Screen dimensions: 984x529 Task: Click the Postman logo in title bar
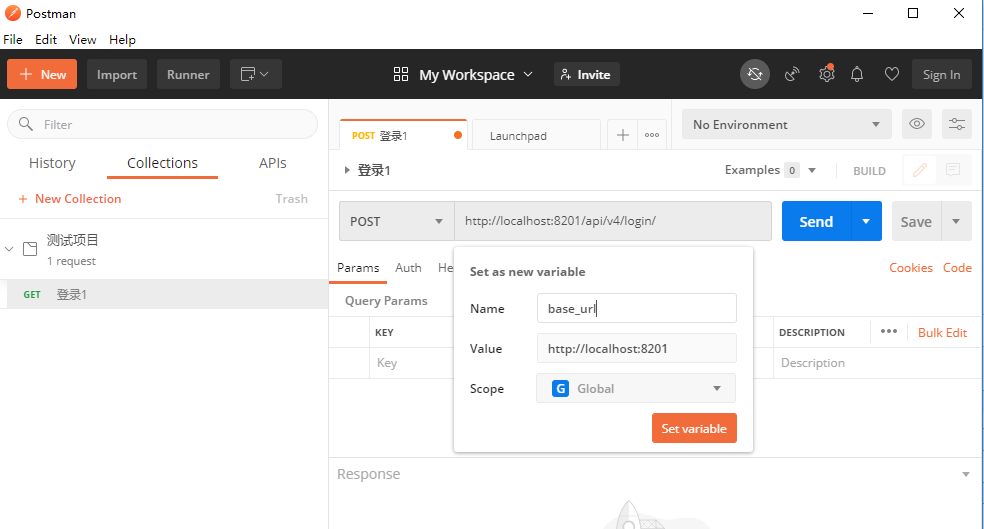click(13, 13)
